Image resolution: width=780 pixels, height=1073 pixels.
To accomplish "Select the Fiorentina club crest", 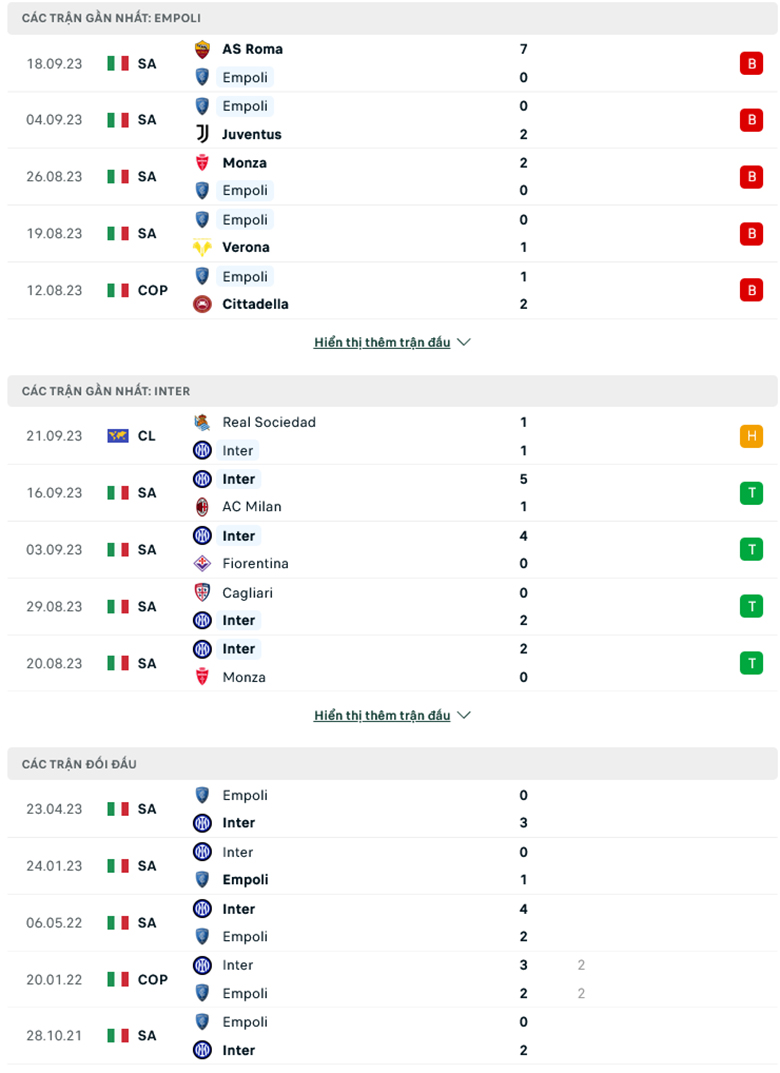I will [x=203, y=563].
